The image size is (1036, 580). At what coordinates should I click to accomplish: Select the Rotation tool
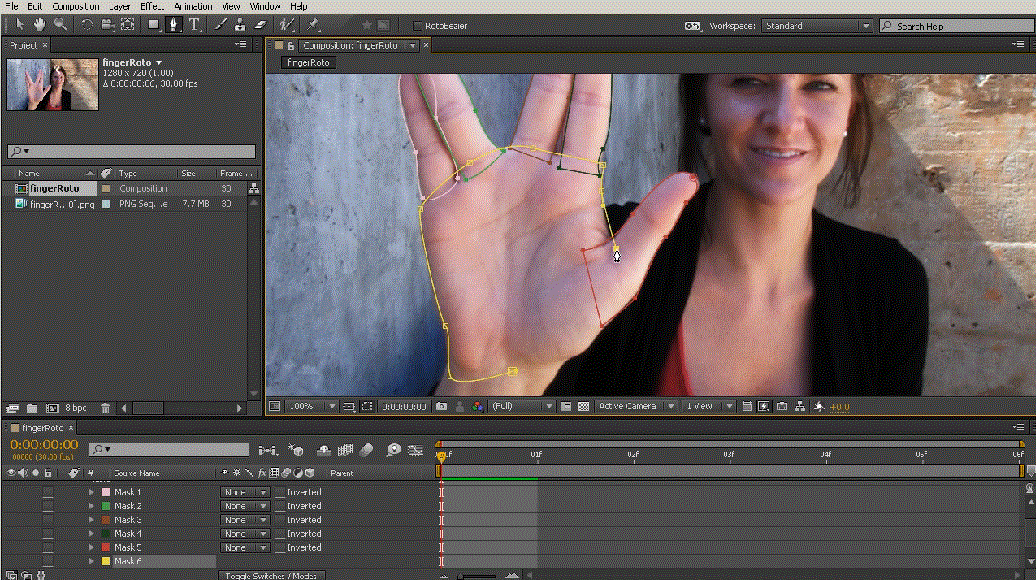[x=87, y=25]
